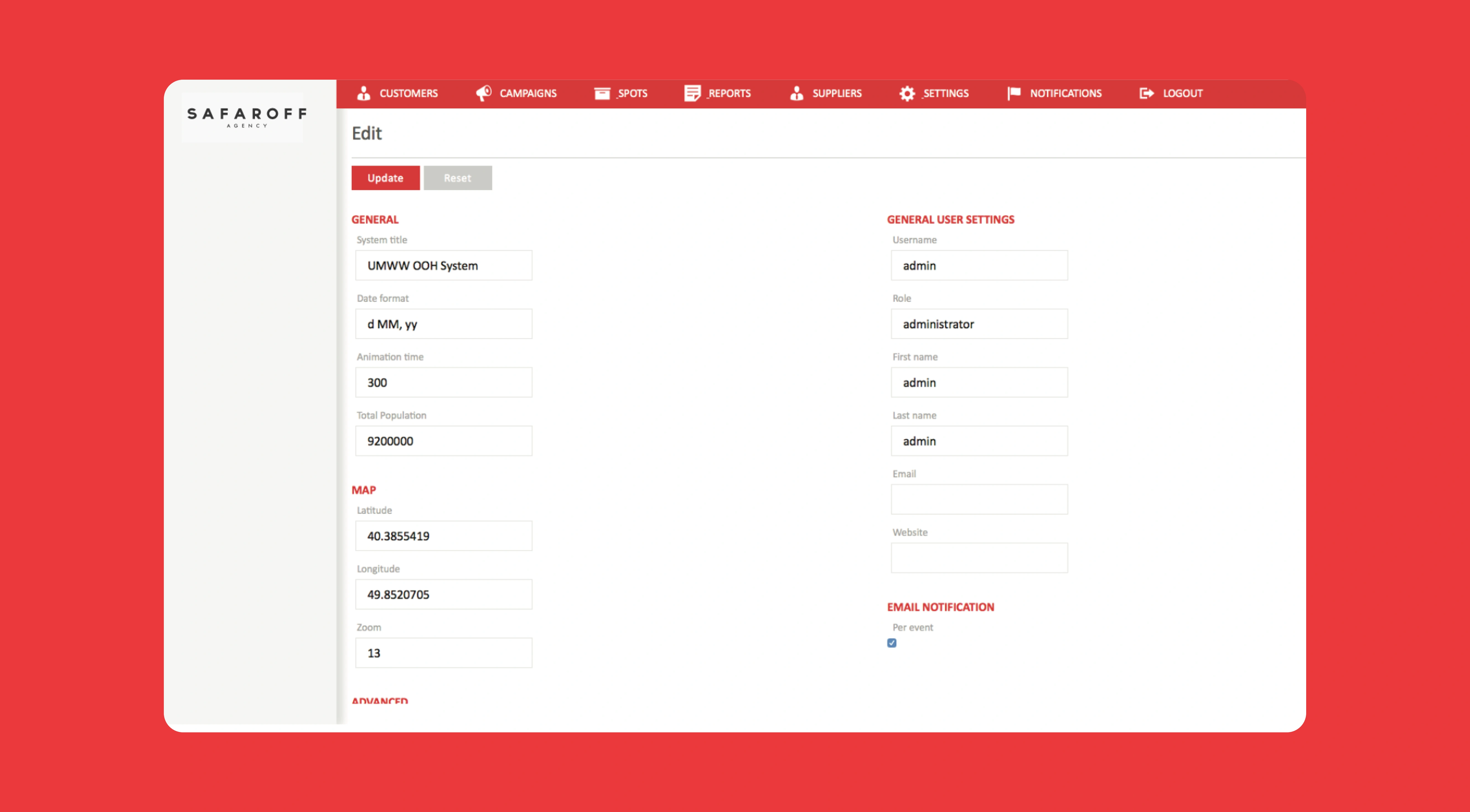This screenshot has width=1470, height=812.
Task: Click the Settings gear icon
Action: pos(907,93)
